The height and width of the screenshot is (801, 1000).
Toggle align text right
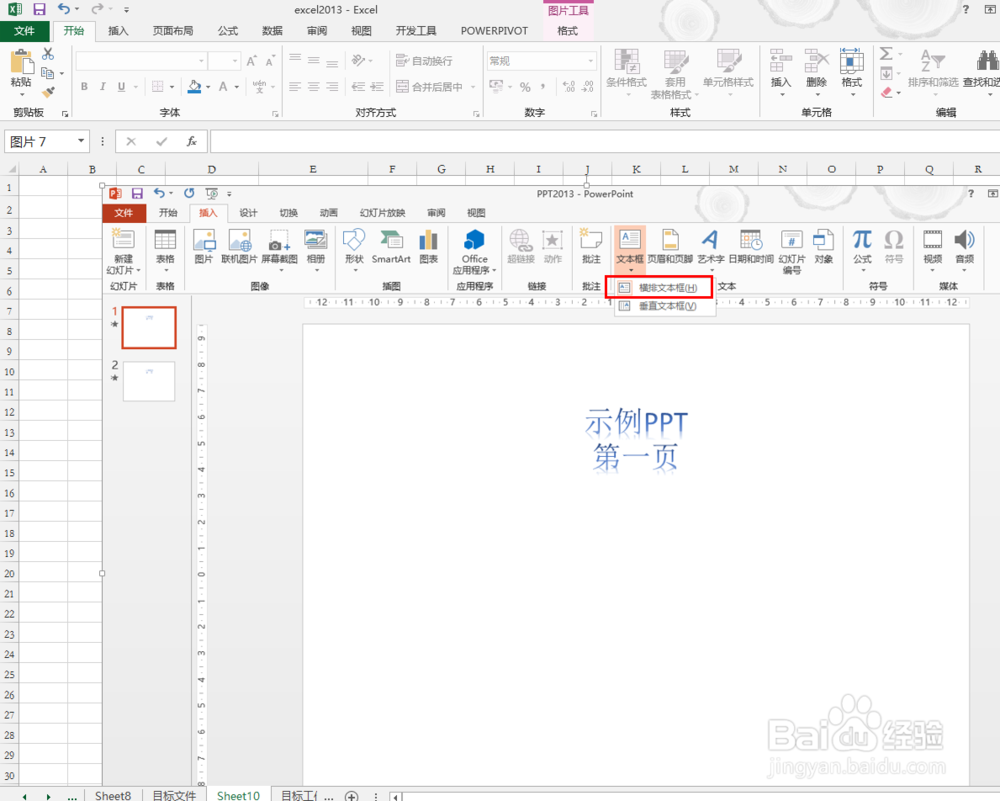pos(332,86)
